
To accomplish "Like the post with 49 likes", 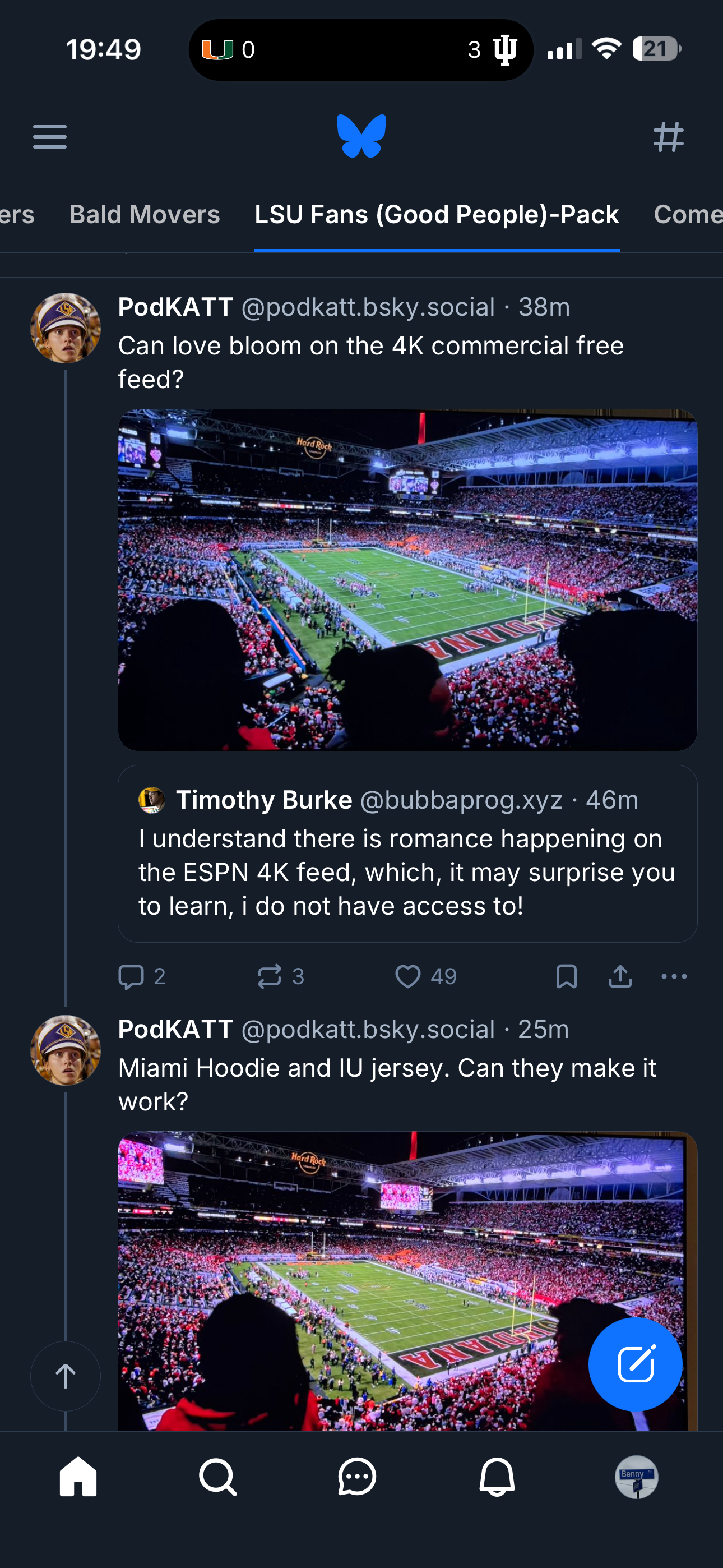I will 409,976.
